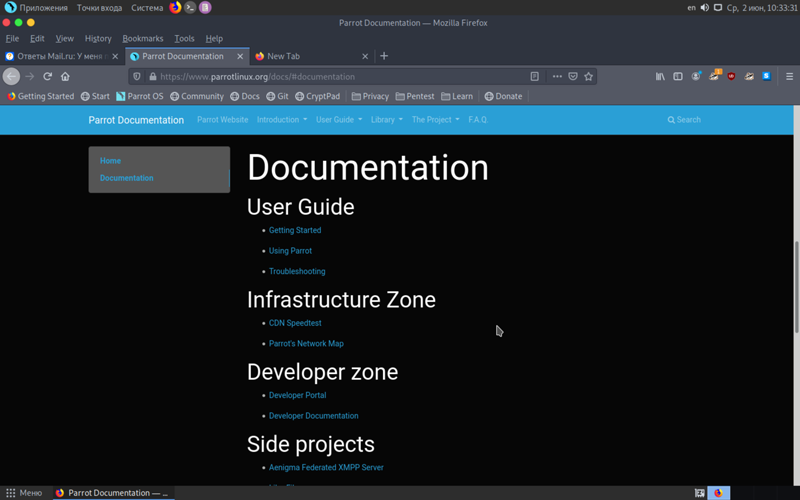
Task: Open the Developer Portal link
Action: click(x=297, y=395)
